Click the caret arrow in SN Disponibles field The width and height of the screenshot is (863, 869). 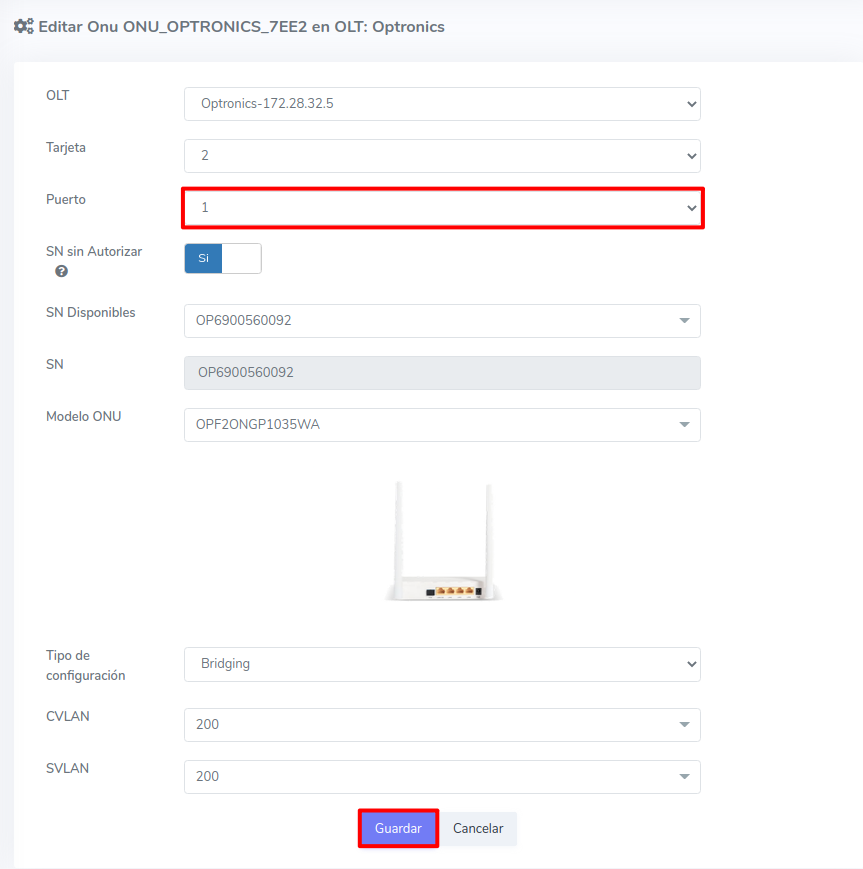pos(684,321)
